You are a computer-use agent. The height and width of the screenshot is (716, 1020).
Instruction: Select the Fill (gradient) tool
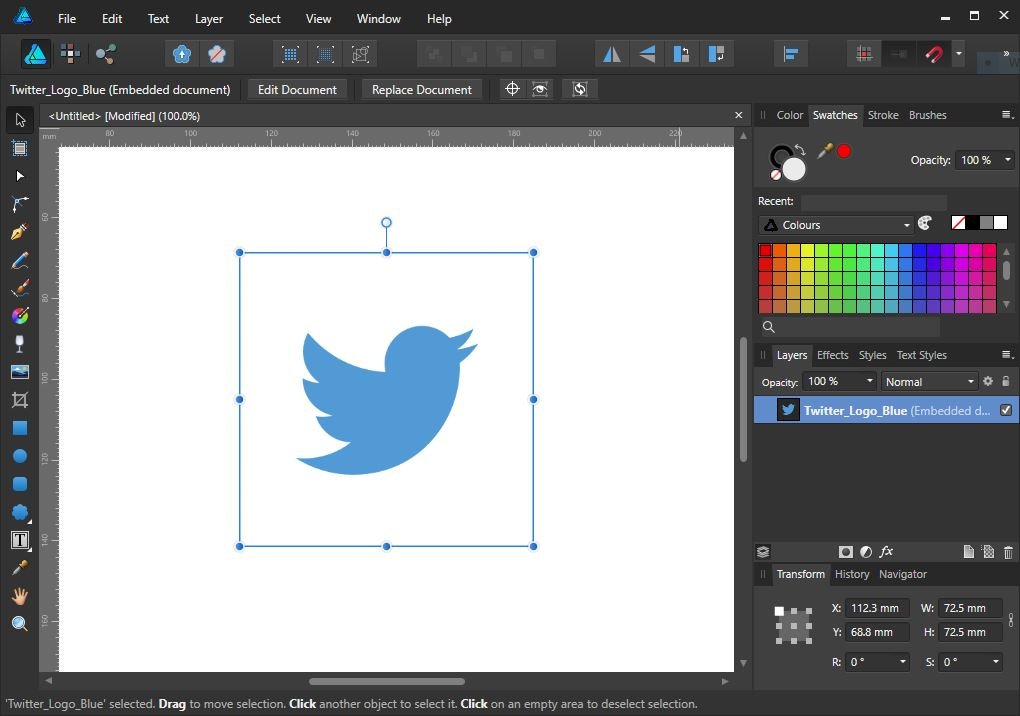[20, 315]
